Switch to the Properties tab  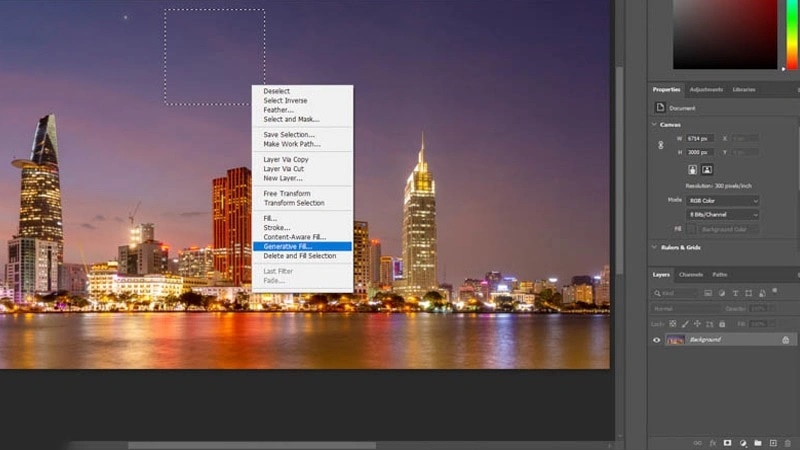[666, 89]
